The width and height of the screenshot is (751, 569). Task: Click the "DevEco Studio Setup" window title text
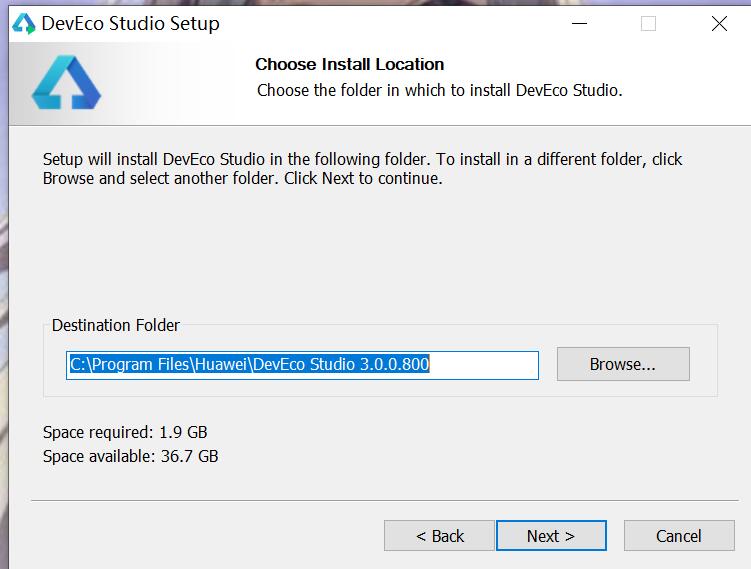(x=130, y=24)
